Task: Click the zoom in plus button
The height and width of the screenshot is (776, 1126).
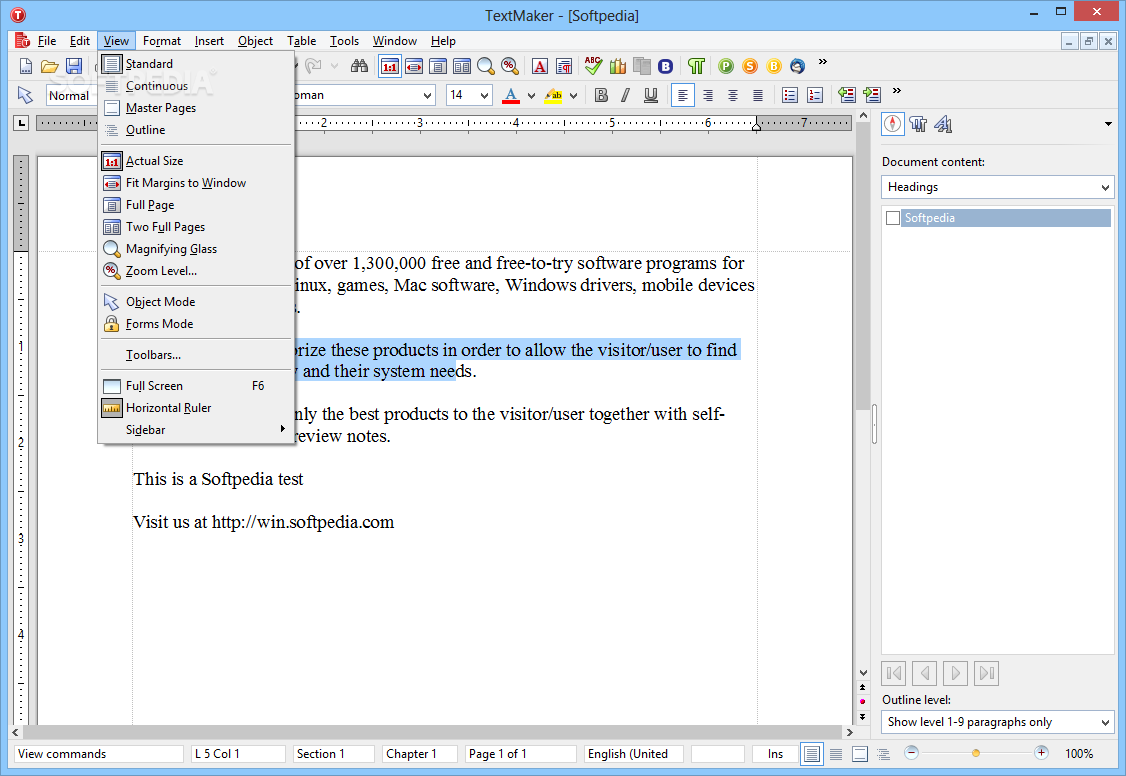Action: click(x=1041, y=753)
